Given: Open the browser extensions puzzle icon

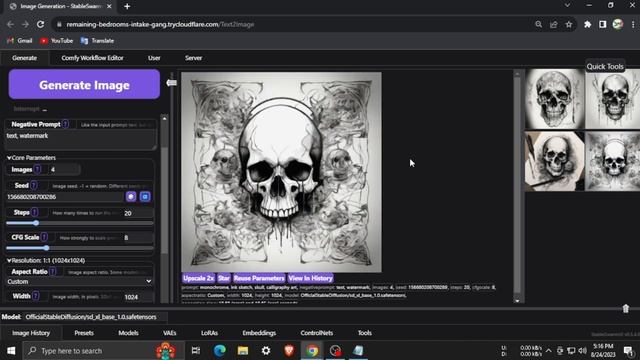Looking at the screenshot, I should coord(587,24).
